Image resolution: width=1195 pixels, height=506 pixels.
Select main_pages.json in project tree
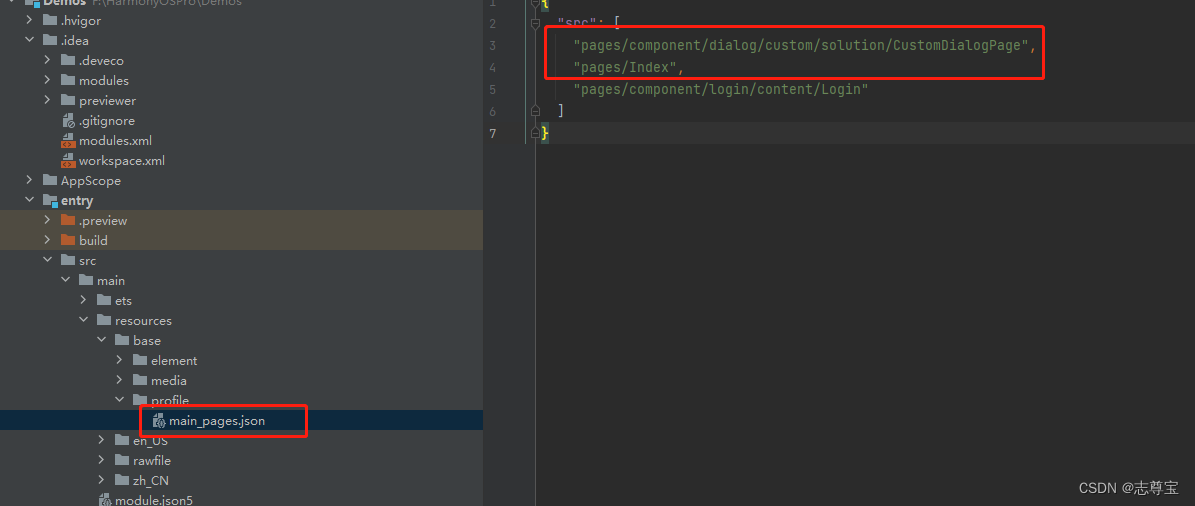pyautogui.click(x=241, y=420)
